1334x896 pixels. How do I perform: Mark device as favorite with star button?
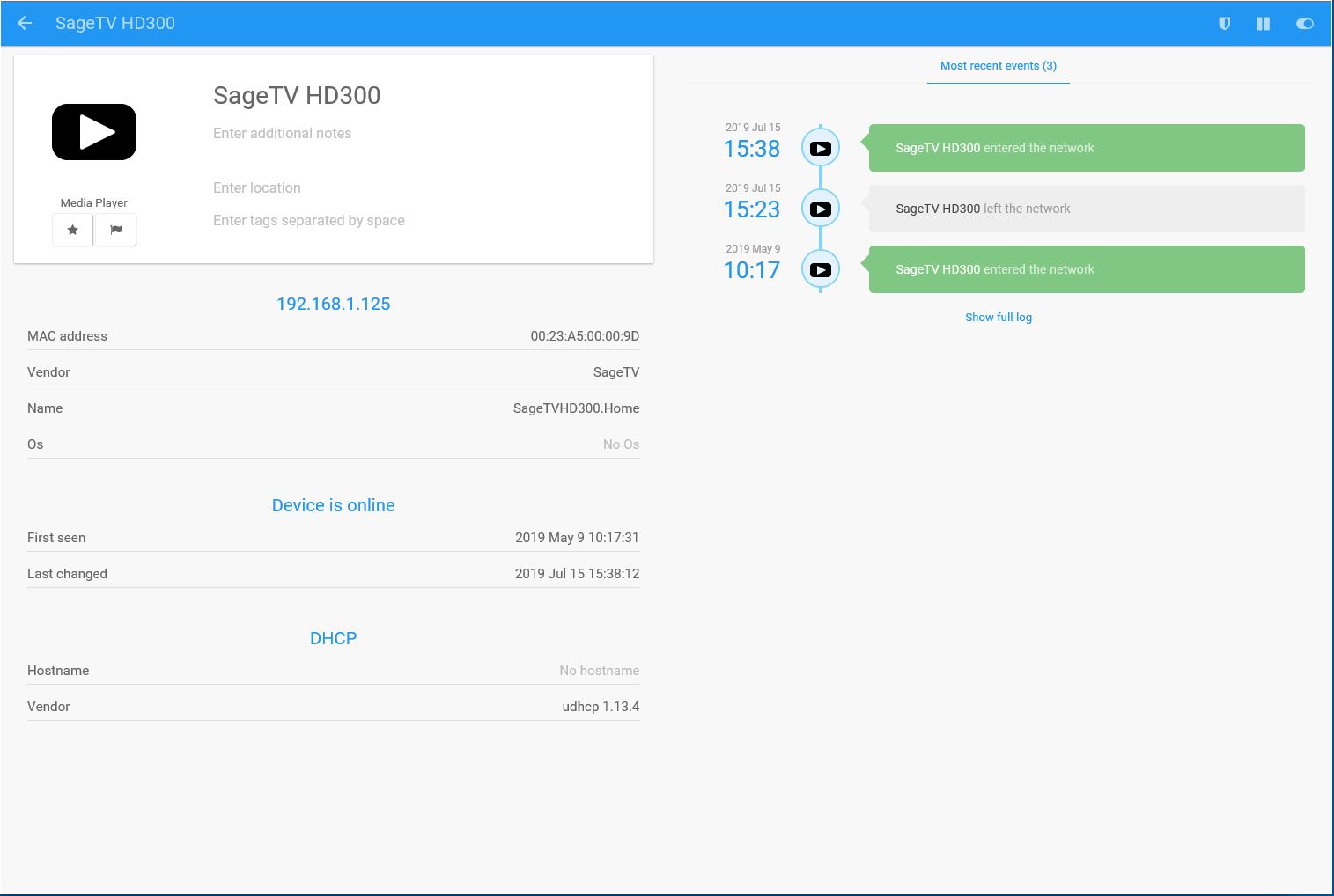pos(72,230)
